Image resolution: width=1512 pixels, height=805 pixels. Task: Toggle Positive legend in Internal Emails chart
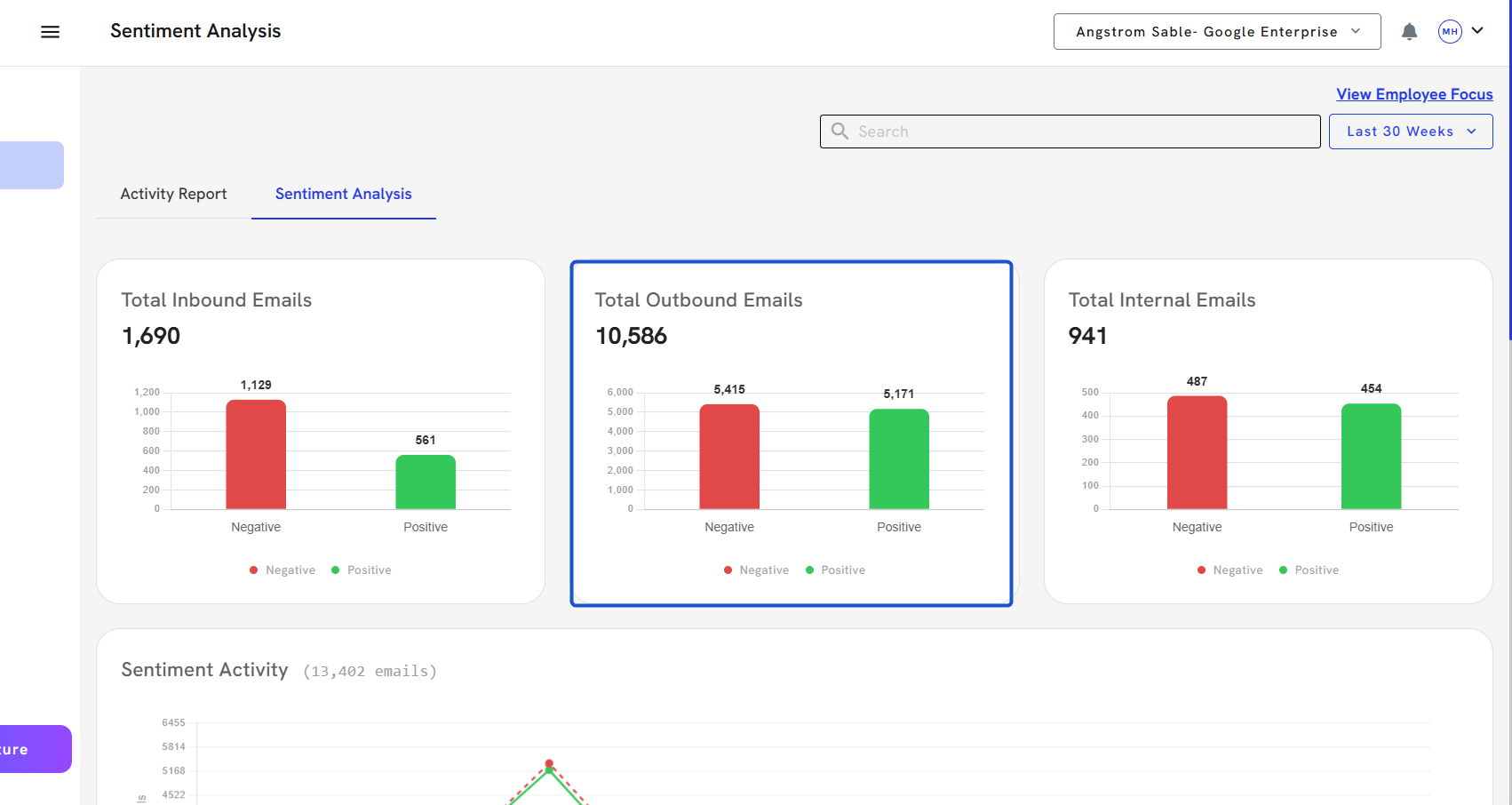(x=1309, y=570)
